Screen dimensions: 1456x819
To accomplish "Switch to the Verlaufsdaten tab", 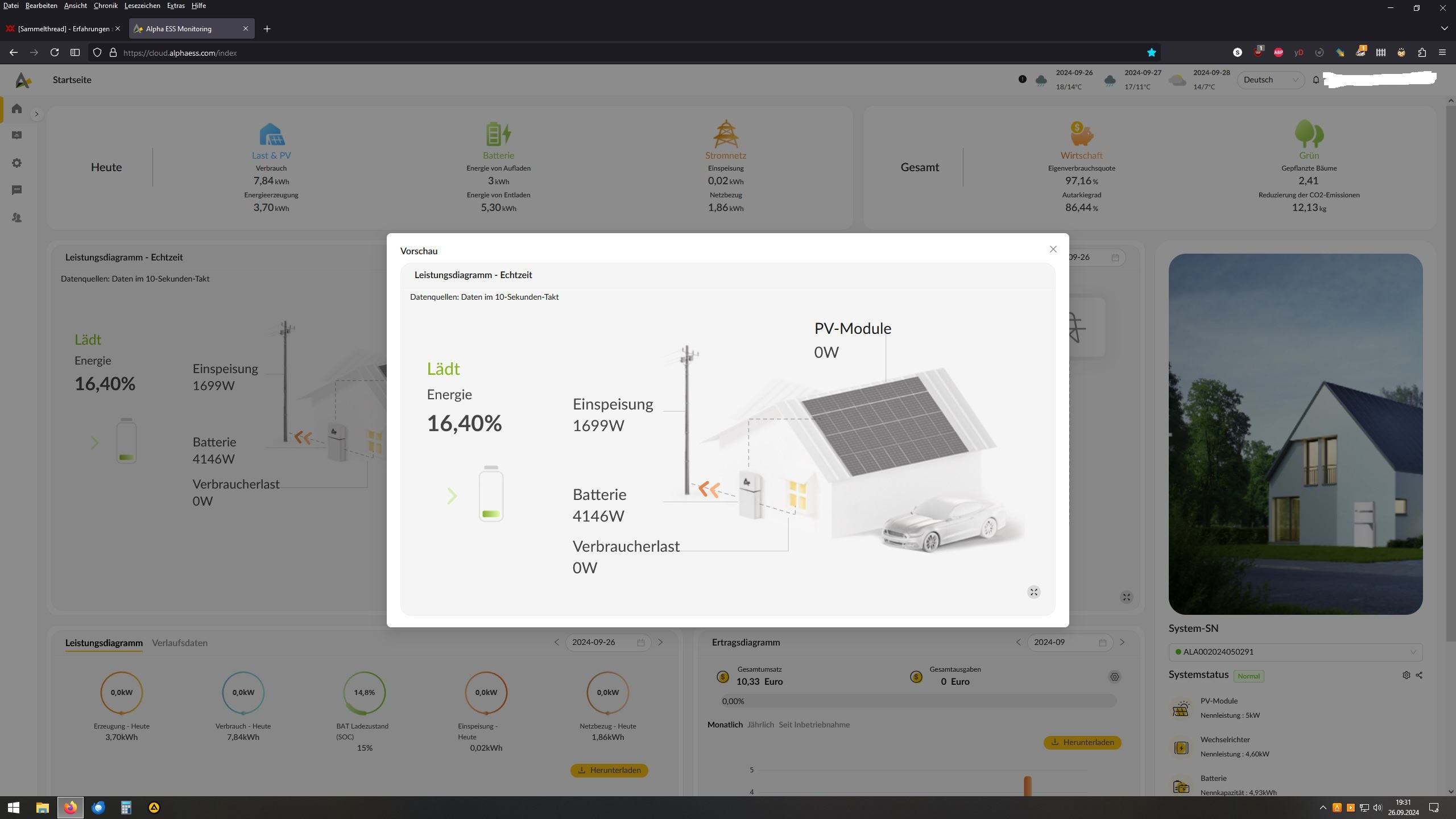I will 180,643.
